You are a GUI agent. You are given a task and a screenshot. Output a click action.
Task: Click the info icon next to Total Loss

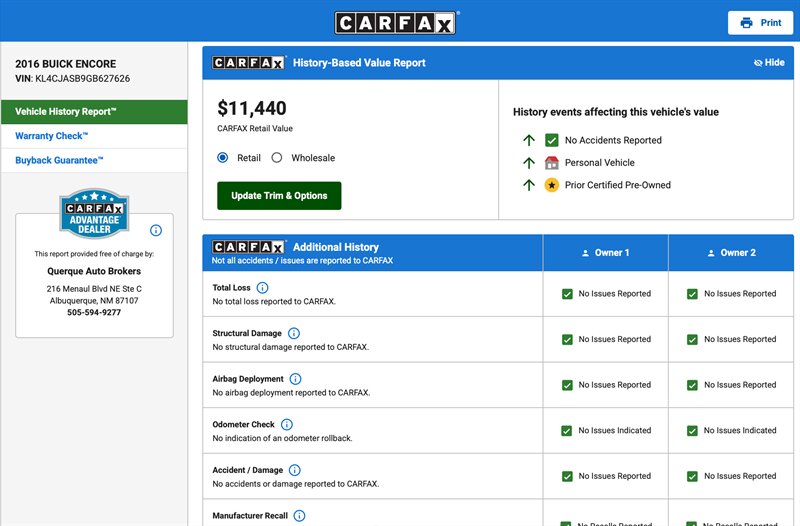tap(263, 288)
